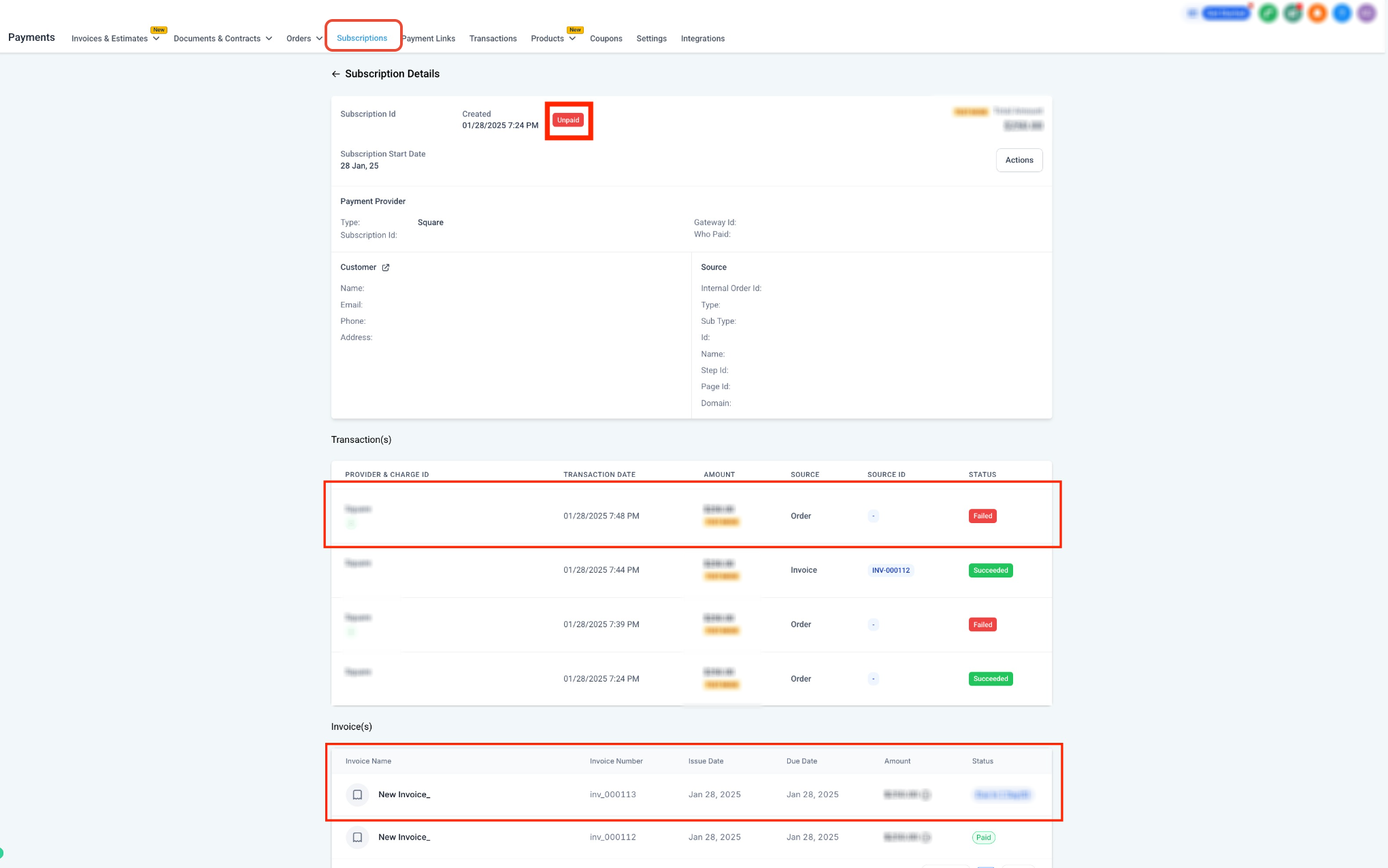The width and height of the screenshot is (1388, 868).
Task: Open the Settings tab
Action: (x=652, y=39)
